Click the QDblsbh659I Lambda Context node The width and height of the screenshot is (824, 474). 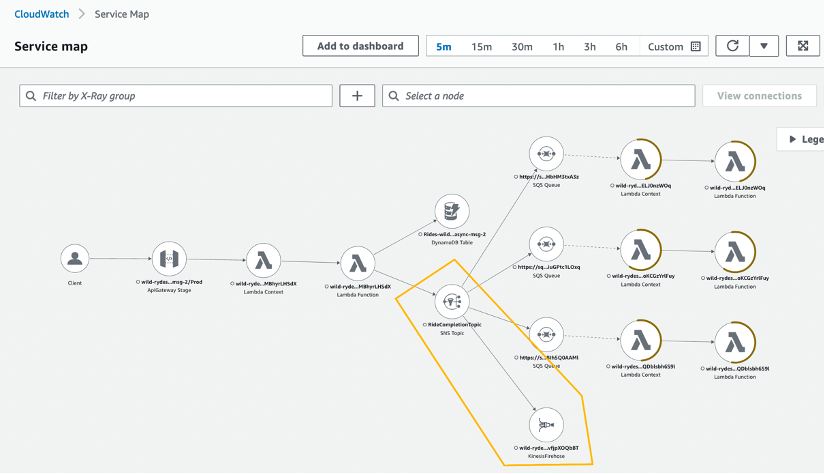[641, 341]
